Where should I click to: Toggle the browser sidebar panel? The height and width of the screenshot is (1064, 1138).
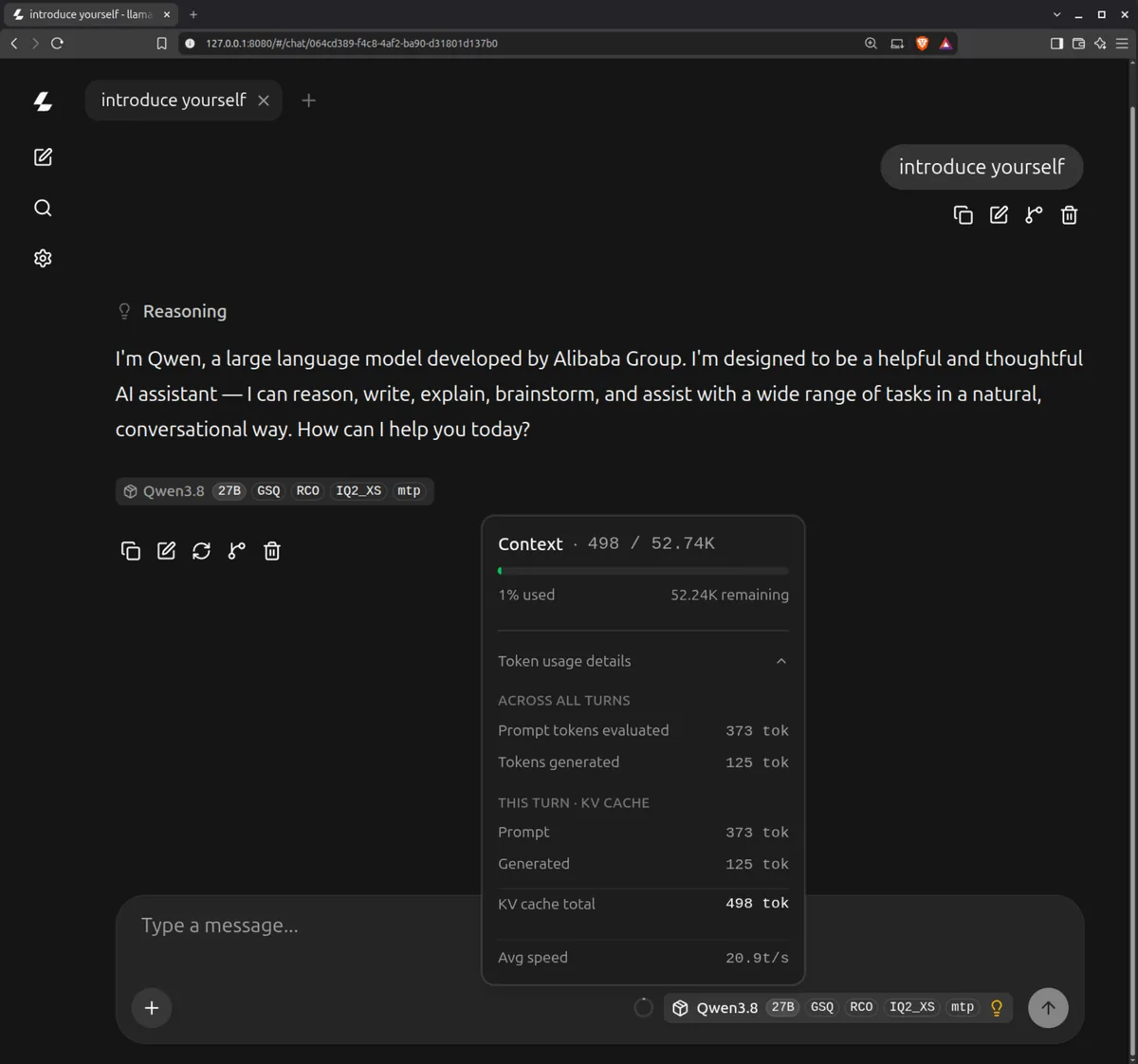[x=1056, y=43]
